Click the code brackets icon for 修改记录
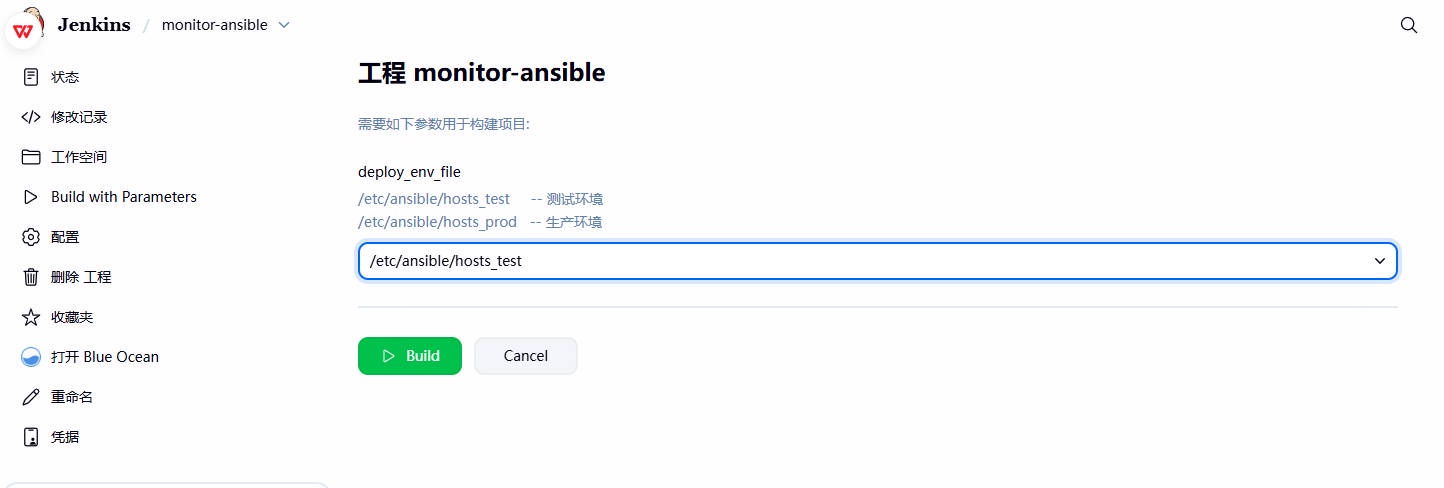Image resolution: width=1444 pixels, height=488 pixels. coord(31,117)
